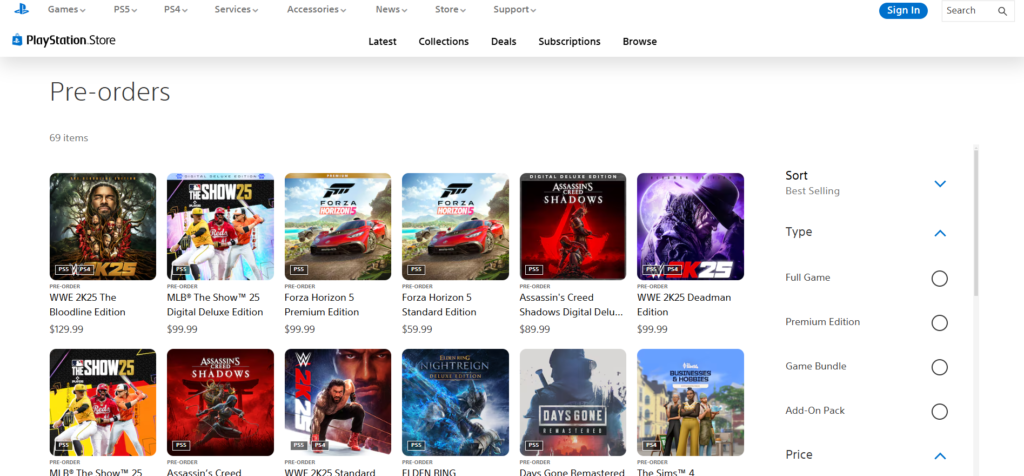Screen dimensions: 1024x476
Task: Select the Premium Edition filter
Action: click(939, 323)
